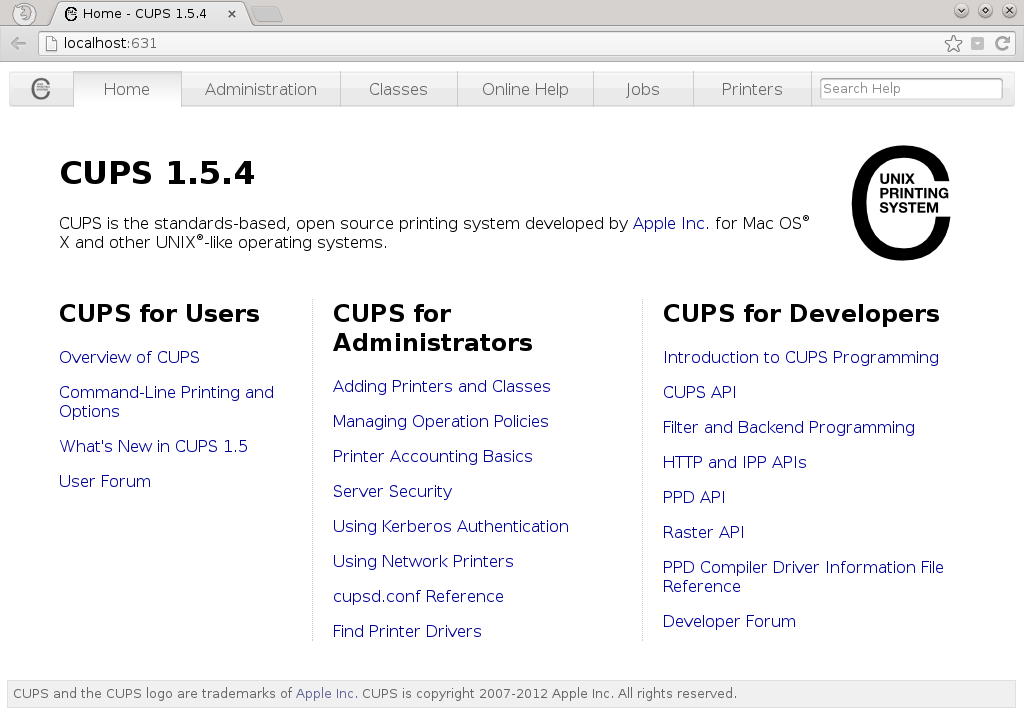The width and height of the screenshot is (1024, 716).
Task: Open a new browser tab
Action: coord(266,14)
